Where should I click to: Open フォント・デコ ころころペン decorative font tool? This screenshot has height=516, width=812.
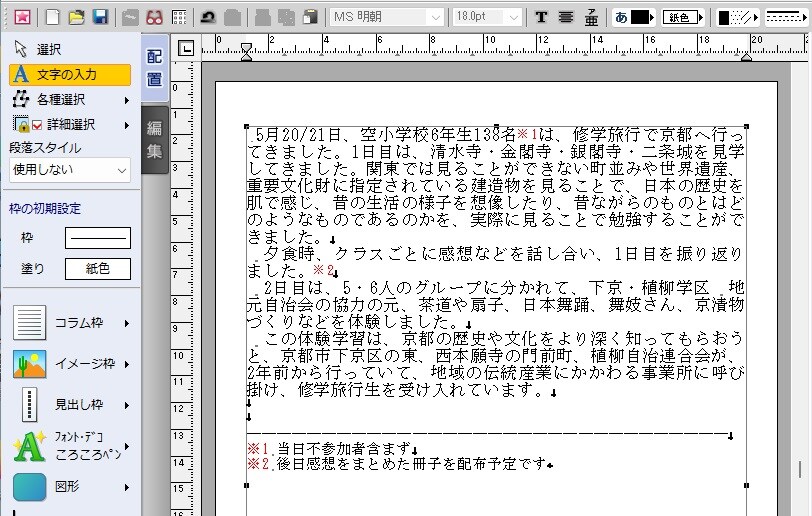[x=69, y=447]
